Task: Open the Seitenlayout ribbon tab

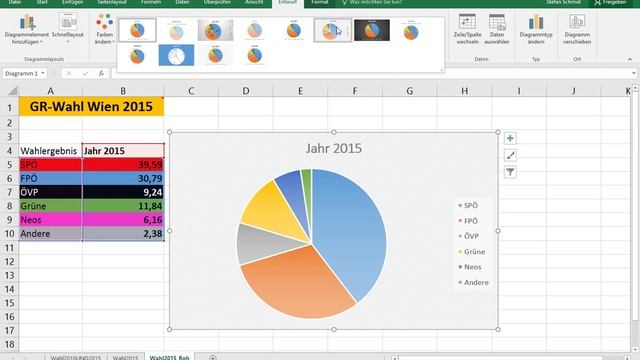Action: (113, 2)
